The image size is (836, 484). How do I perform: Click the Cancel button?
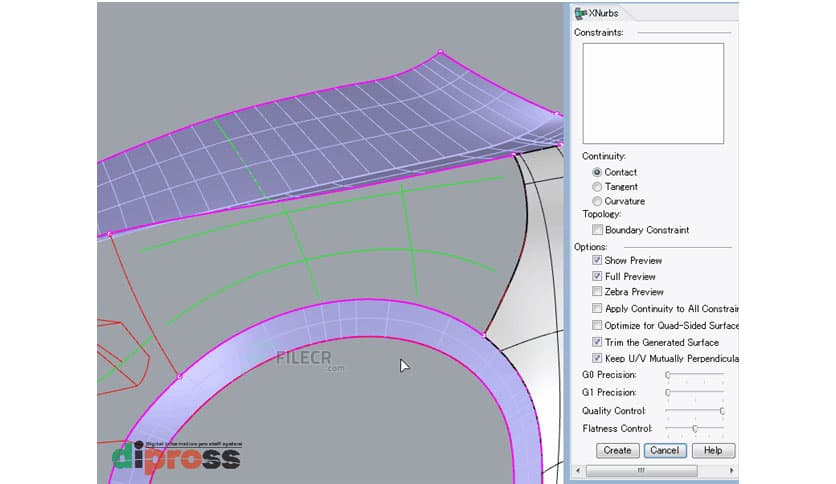665,450
